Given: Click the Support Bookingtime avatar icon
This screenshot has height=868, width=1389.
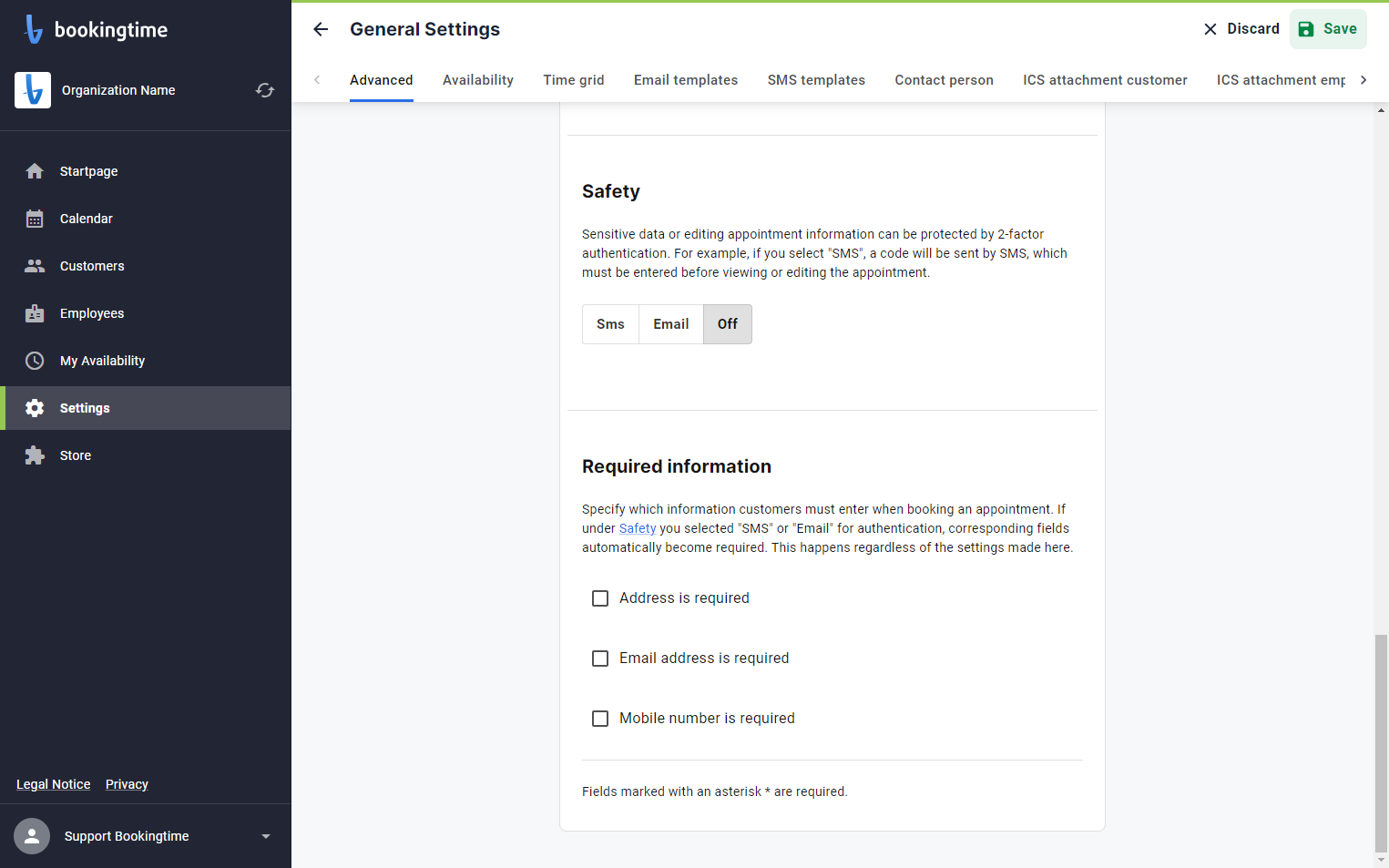Looking at the screenshot, I should point(32,836).
